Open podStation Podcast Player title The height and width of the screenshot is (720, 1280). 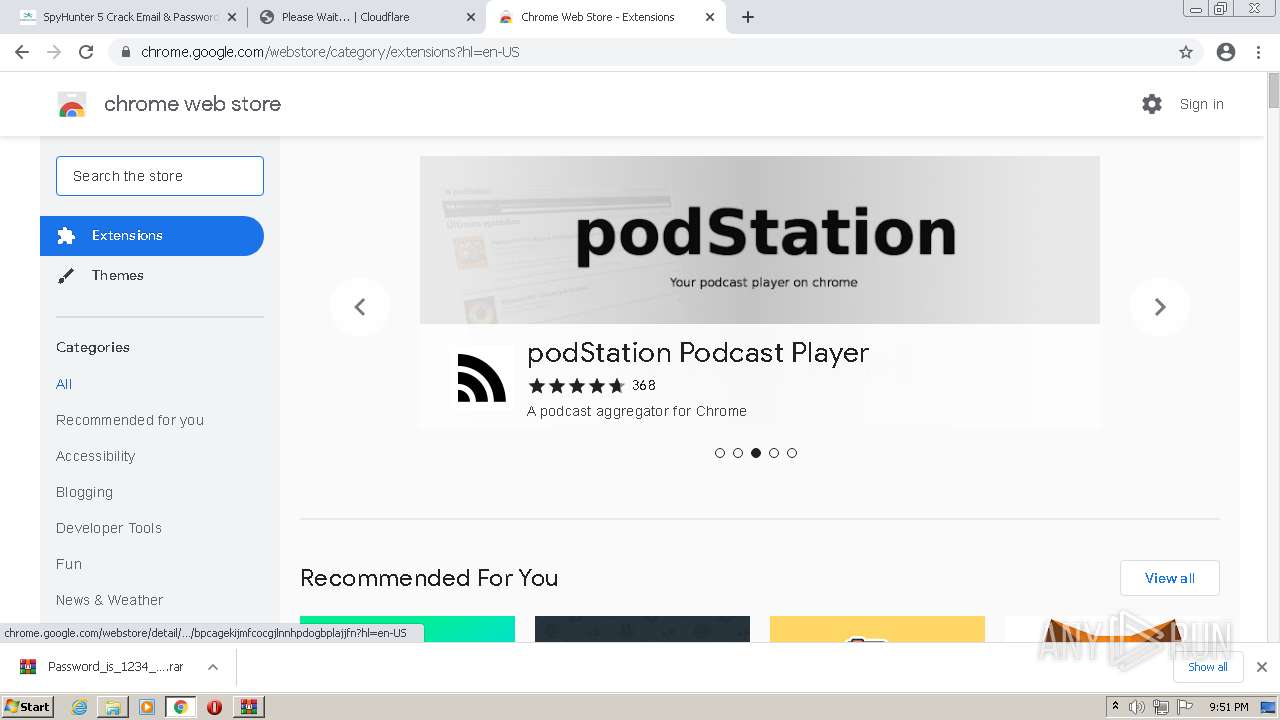pos(698,352)
